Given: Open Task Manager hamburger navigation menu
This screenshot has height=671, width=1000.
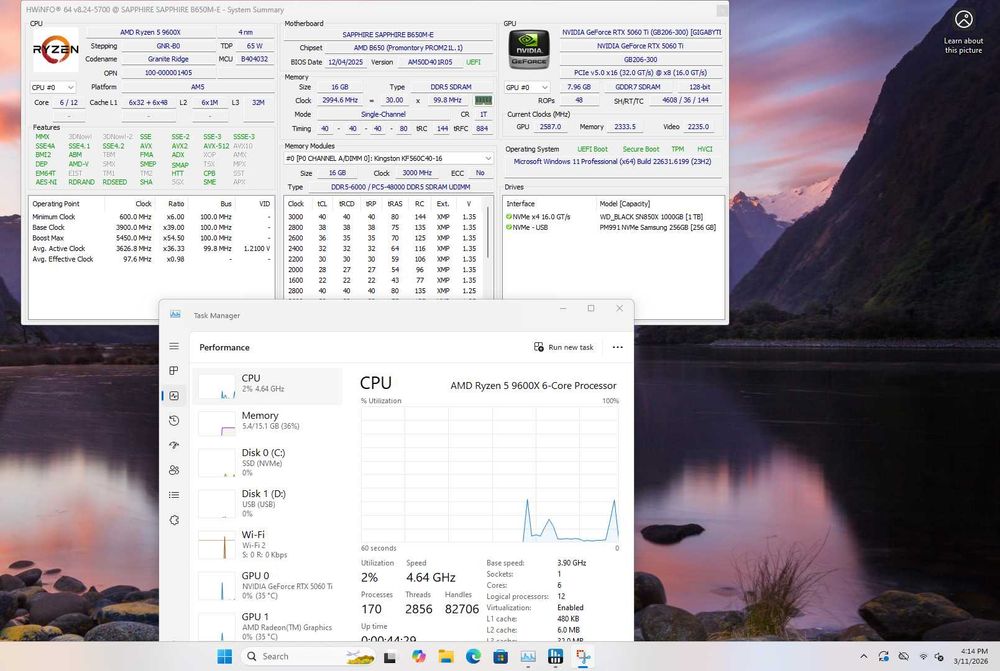Looking at the screenshot, I should (174, 346).
